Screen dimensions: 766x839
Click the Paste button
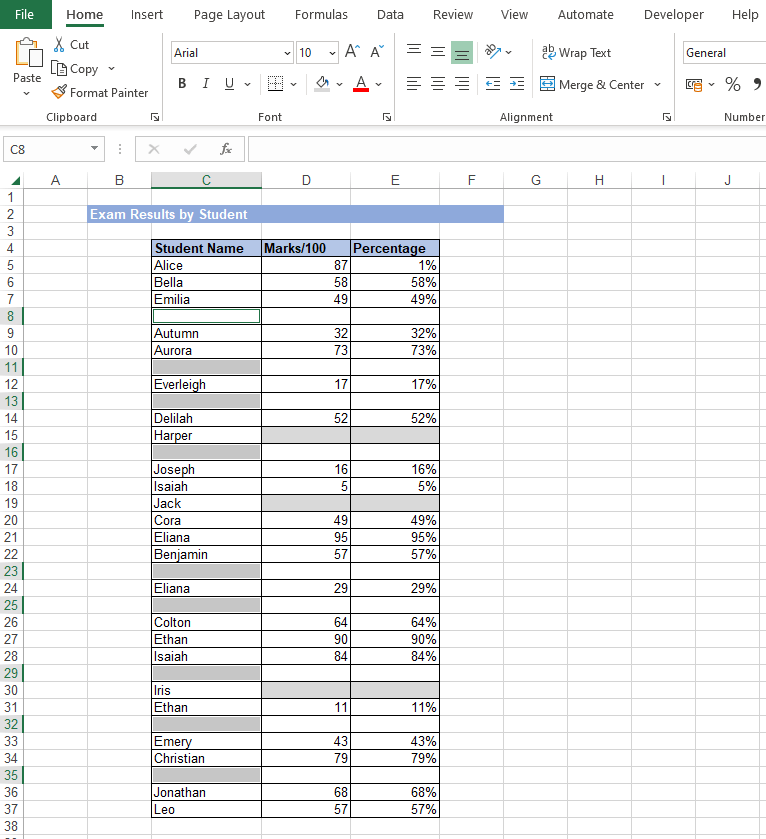click(x=27, y=60)
